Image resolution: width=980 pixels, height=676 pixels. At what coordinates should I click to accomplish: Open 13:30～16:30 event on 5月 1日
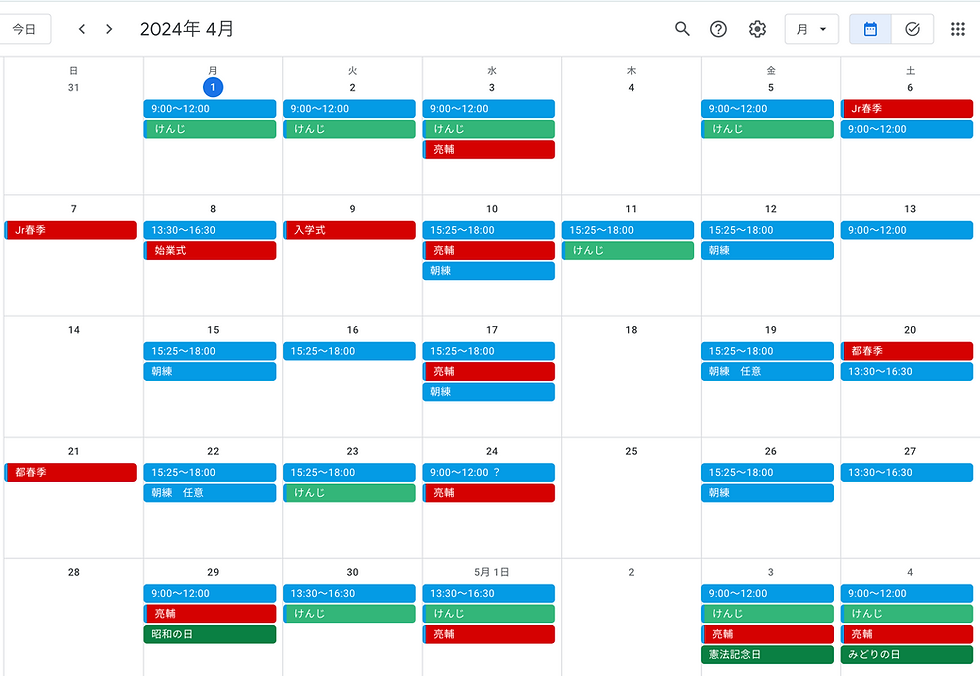pyautogui.click(x=489, y=594)
